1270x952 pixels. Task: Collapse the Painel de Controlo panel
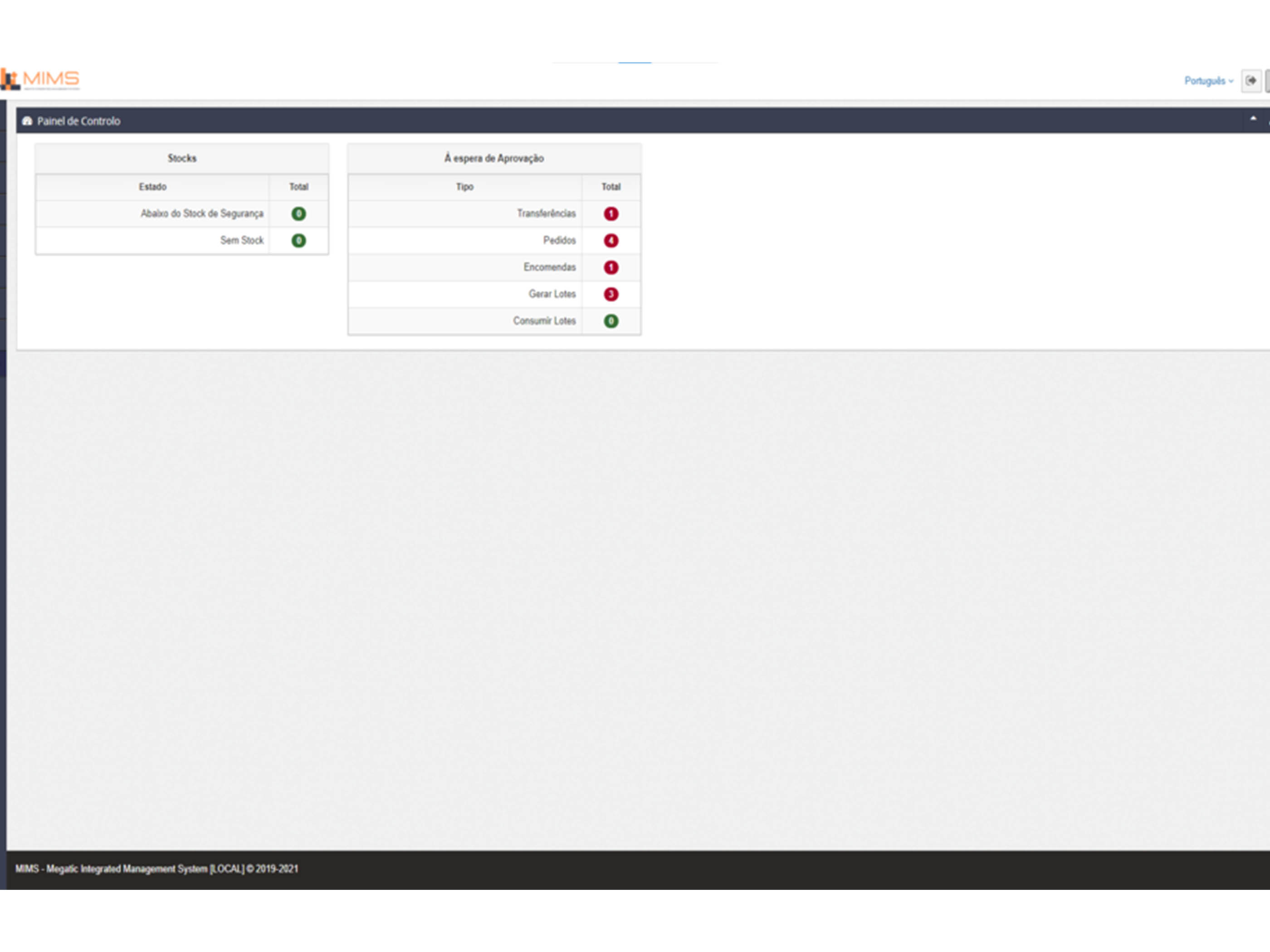point(1252,119)
